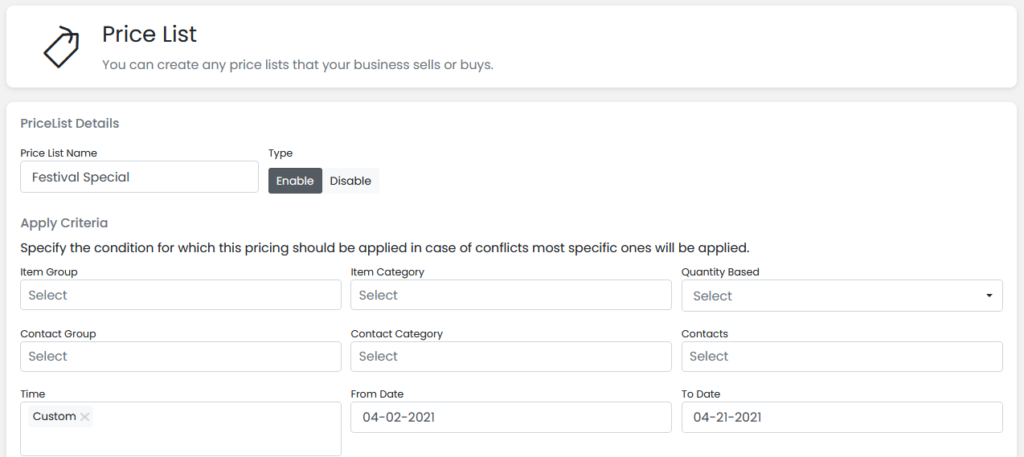1024x457 pixels.
Task: Click the Price List page title
Action: coord(149,34)
